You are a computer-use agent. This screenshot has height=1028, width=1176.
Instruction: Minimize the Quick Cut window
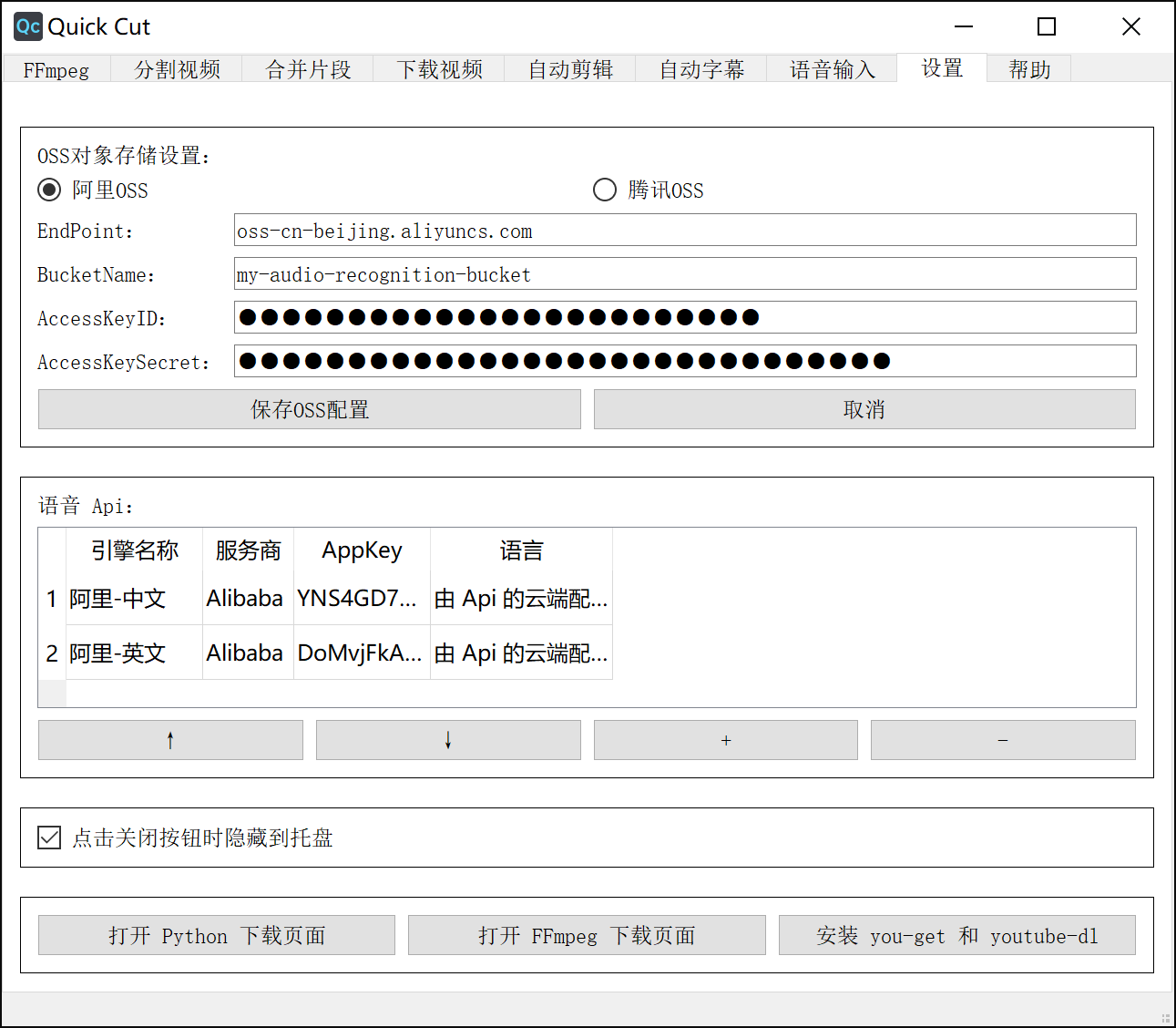tap(964, 26)
